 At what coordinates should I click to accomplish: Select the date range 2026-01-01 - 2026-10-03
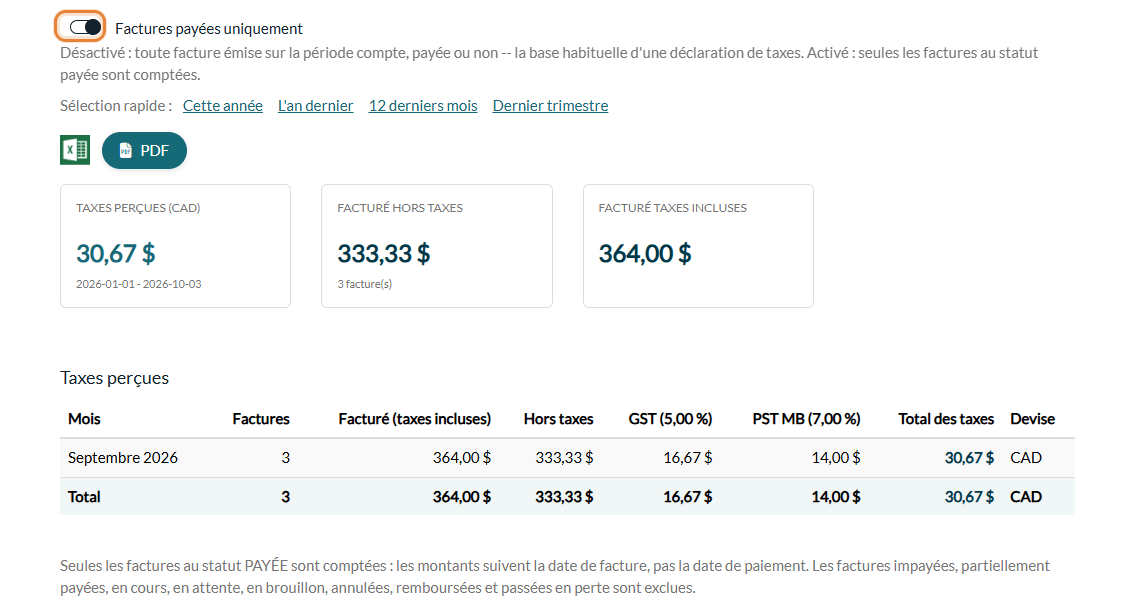click(139, 284)
